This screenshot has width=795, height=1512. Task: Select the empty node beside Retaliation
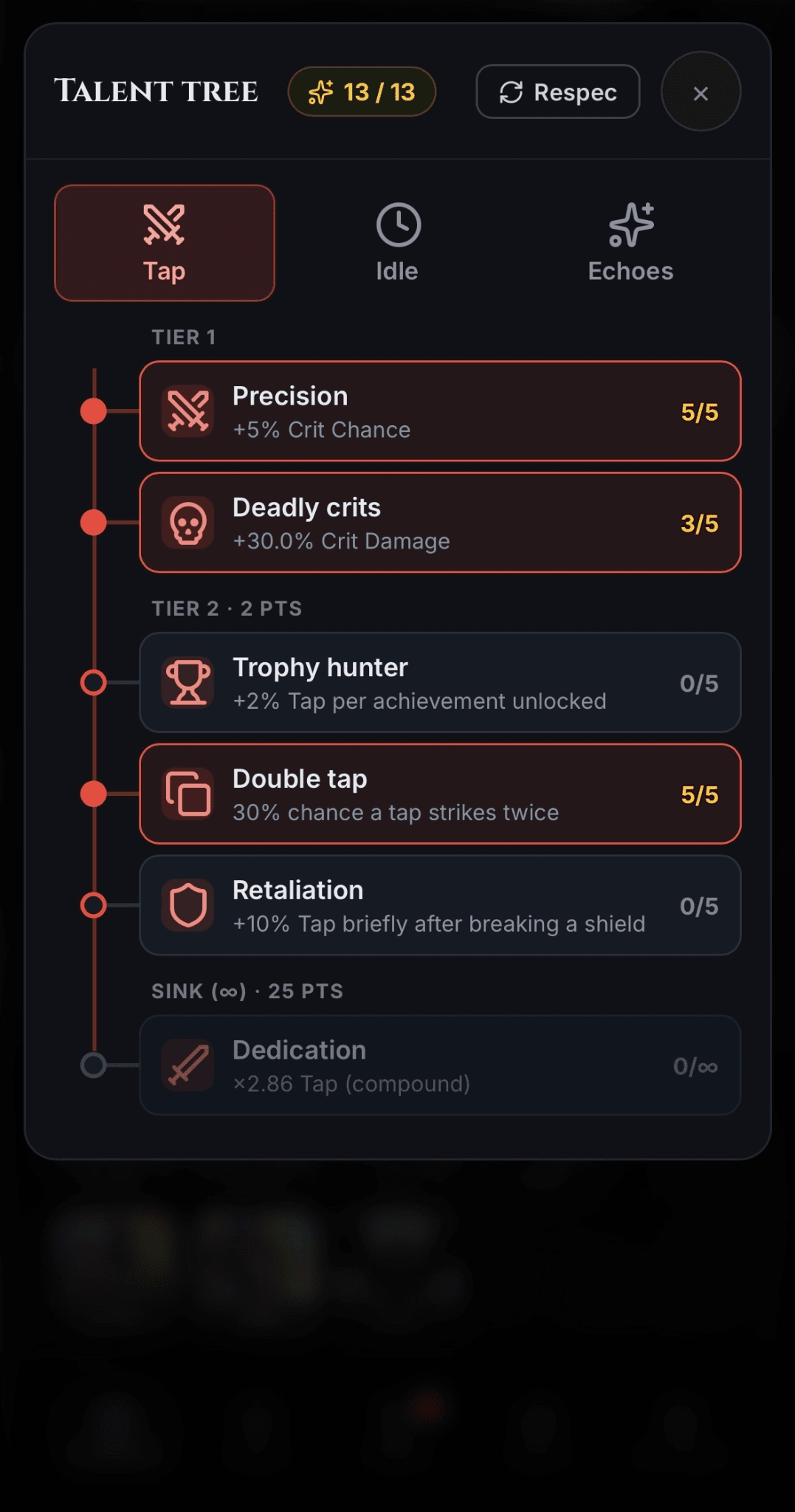(94, 906)
